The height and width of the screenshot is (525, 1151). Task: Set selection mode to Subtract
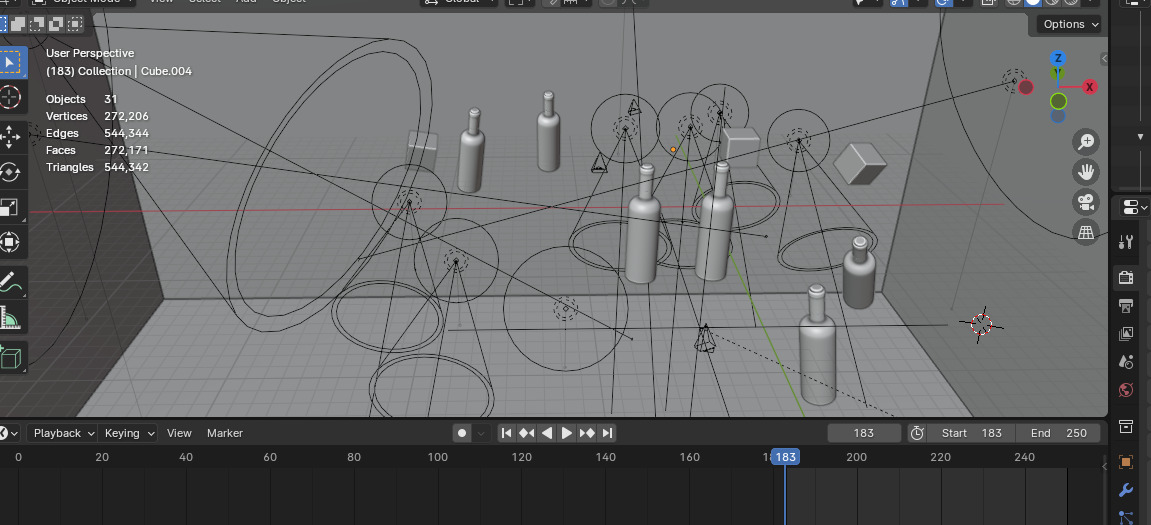point(37,24)
